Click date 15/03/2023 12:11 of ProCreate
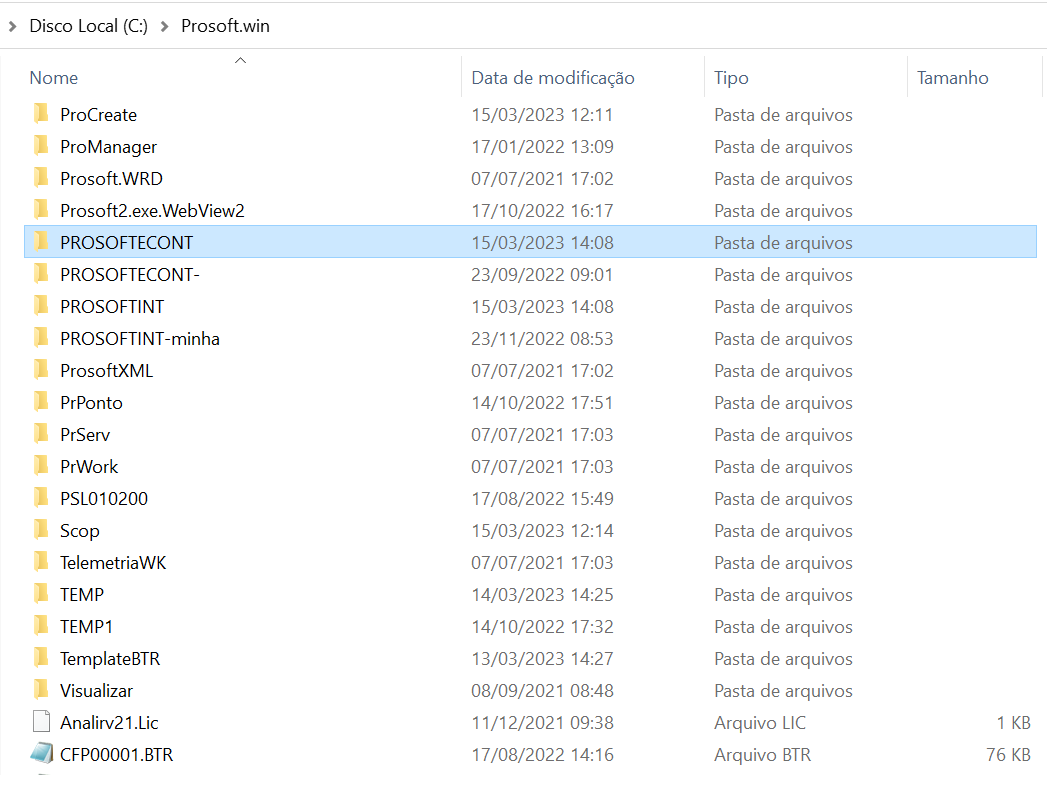 [542, 115]
